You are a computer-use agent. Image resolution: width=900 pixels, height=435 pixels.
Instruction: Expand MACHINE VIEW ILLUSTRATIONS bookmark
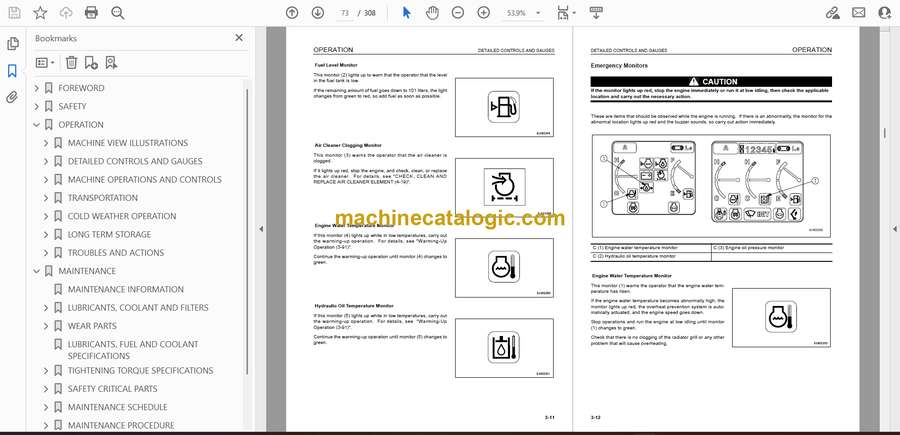tap(46, 143)
